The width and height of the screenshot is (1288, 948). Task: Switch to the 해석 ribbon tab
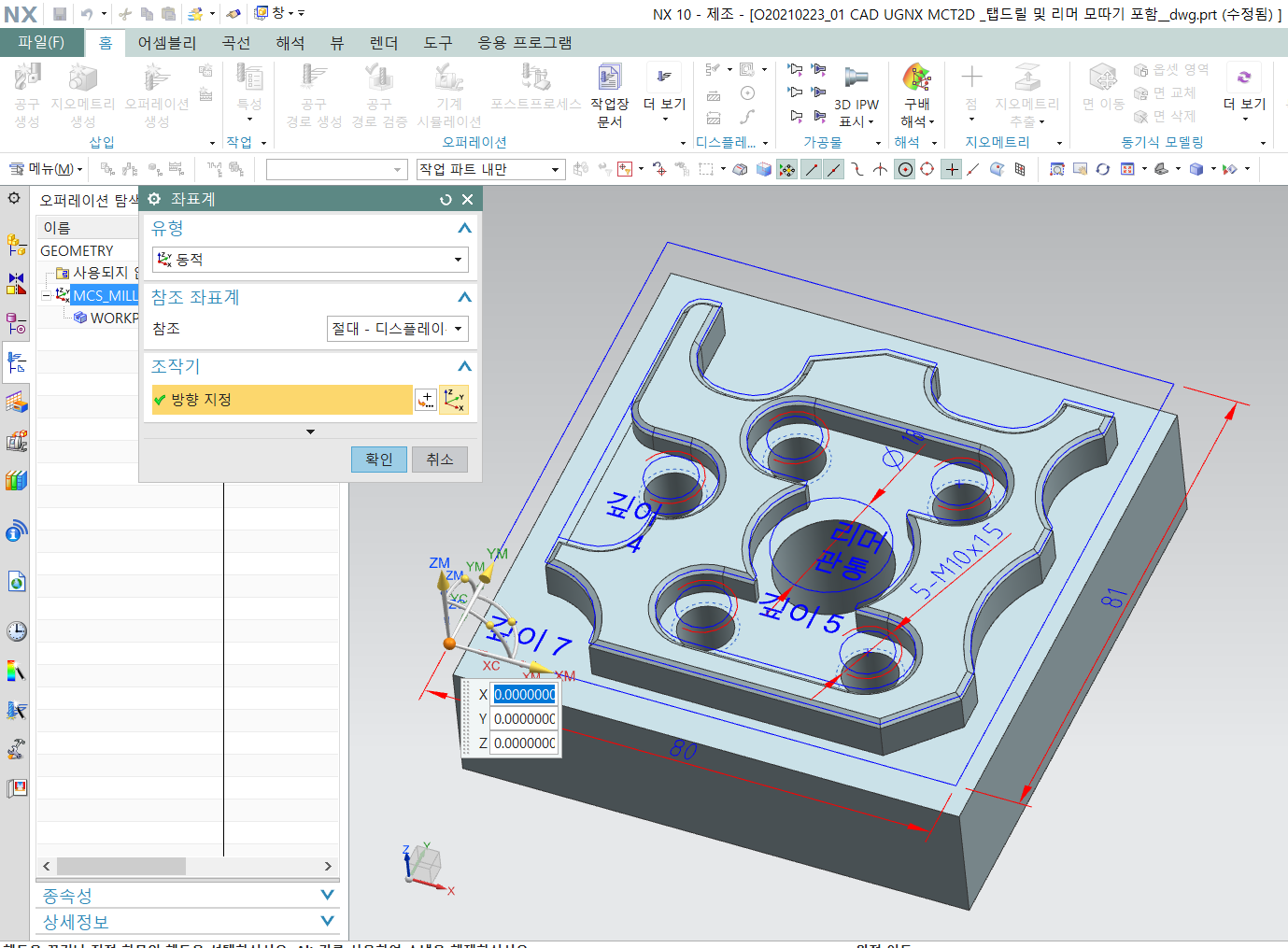(x=290, y=43)
